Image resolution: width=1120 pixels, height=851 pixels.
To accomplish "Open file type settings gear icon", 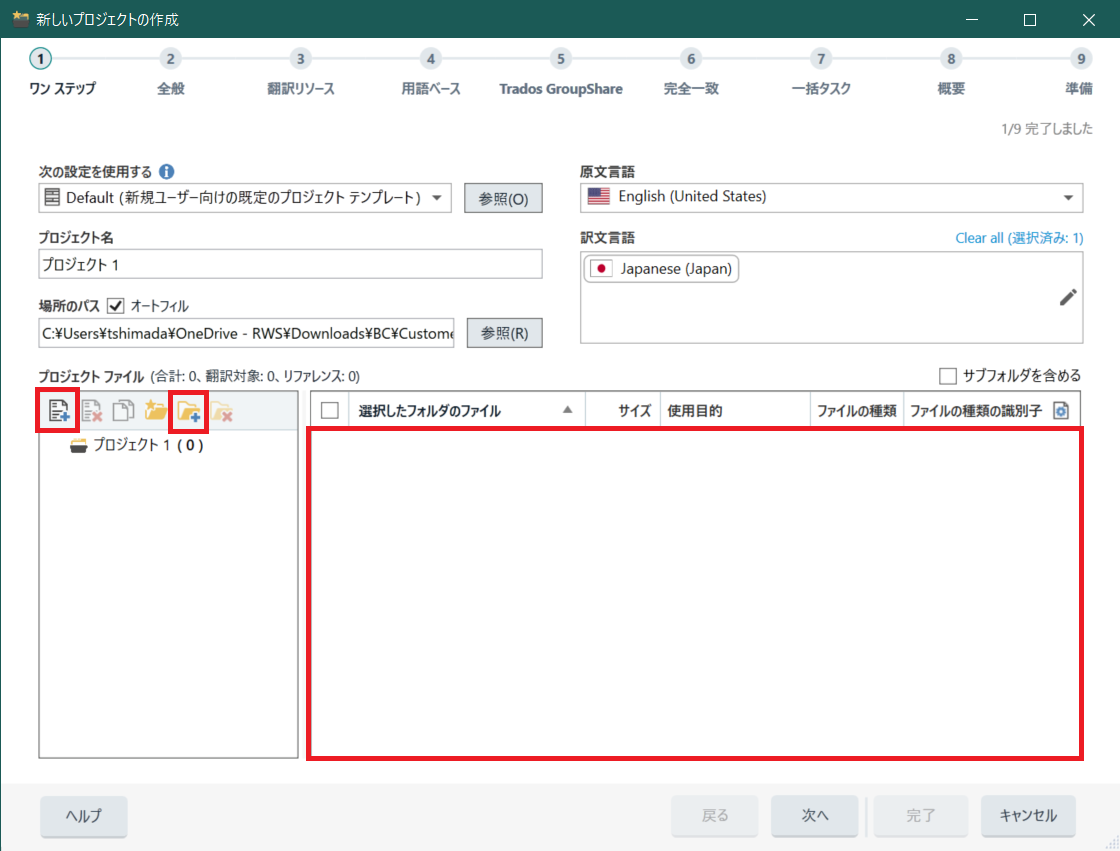I will click(x=1061, y=411).
